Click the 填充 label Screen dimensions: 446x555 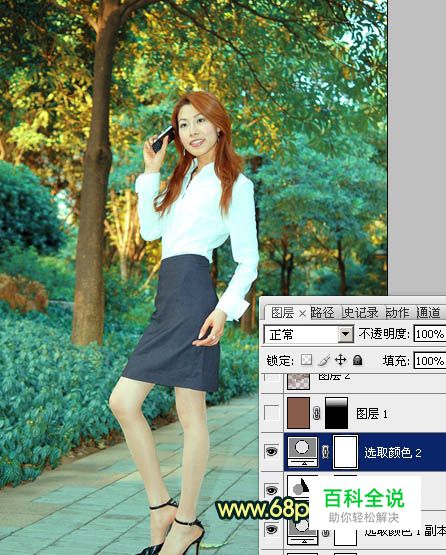coord(396,361)
